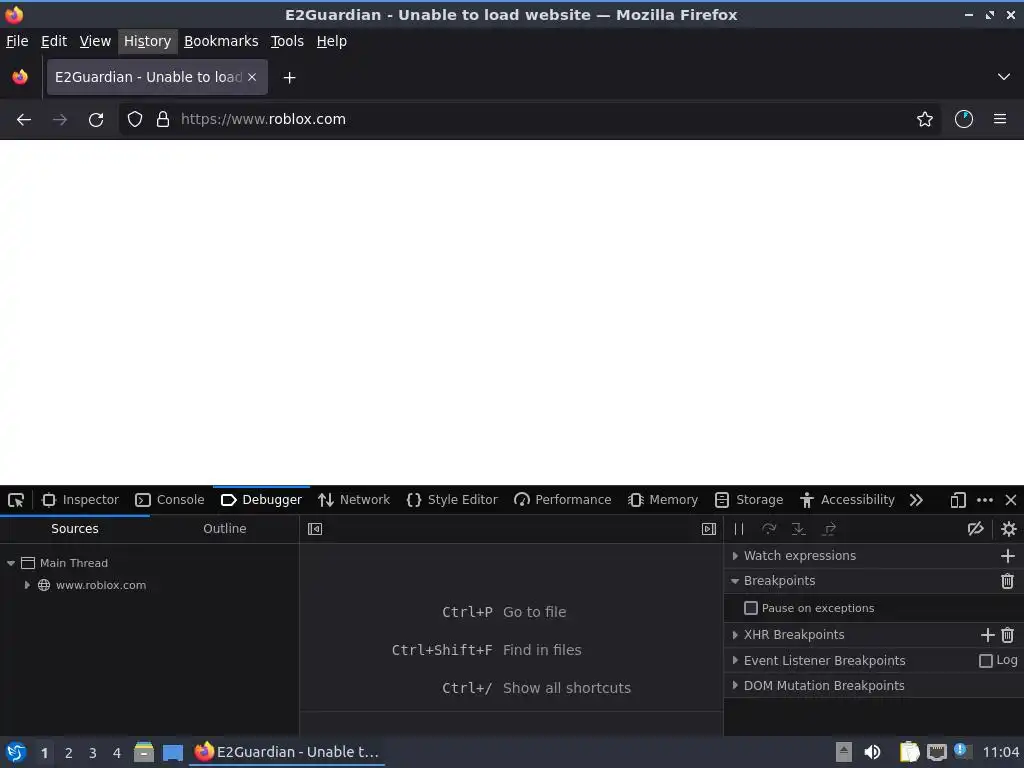Remove all XHR breakpoints trash icon
The height and width of the screenshot is (768, 1024).
click(x=1008, y=635)
